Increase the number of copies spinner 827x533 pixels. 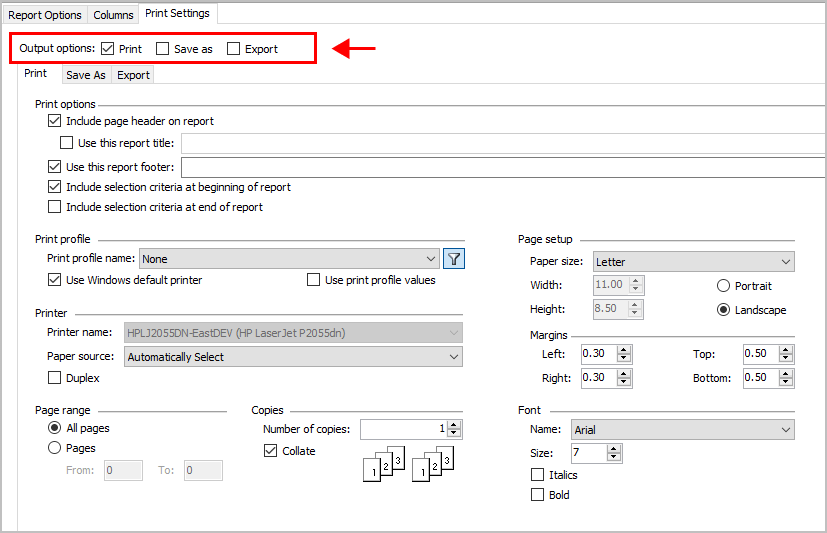[455, 425]
